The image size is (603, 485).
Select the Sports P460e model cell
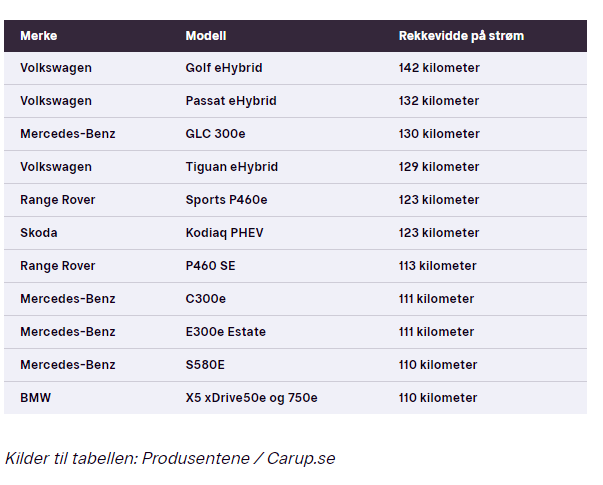(226, 200)
